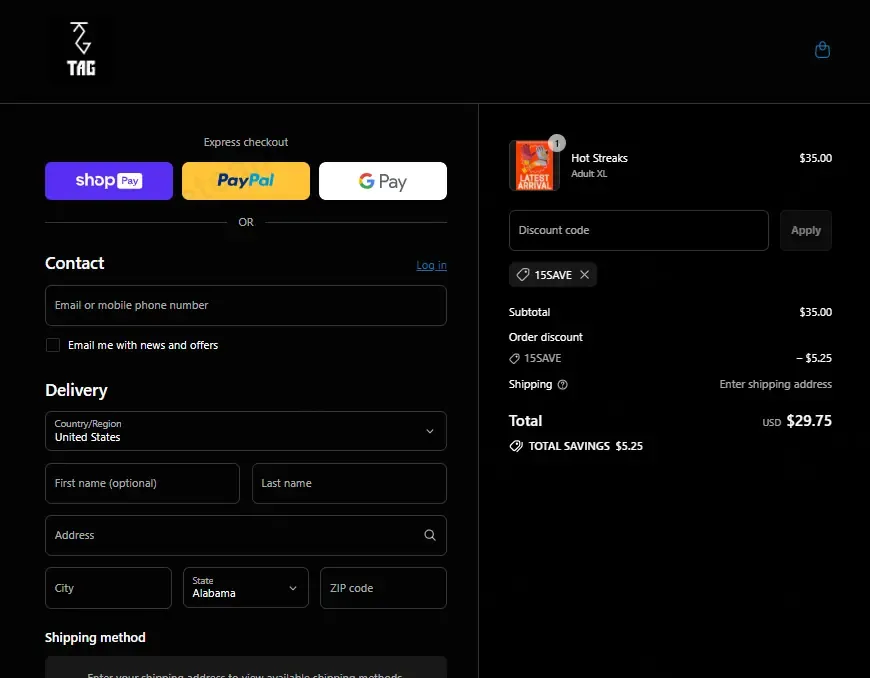The width and height of the screenshot is (870, 678).
Task: Apply the discount code
Action: 806,230
